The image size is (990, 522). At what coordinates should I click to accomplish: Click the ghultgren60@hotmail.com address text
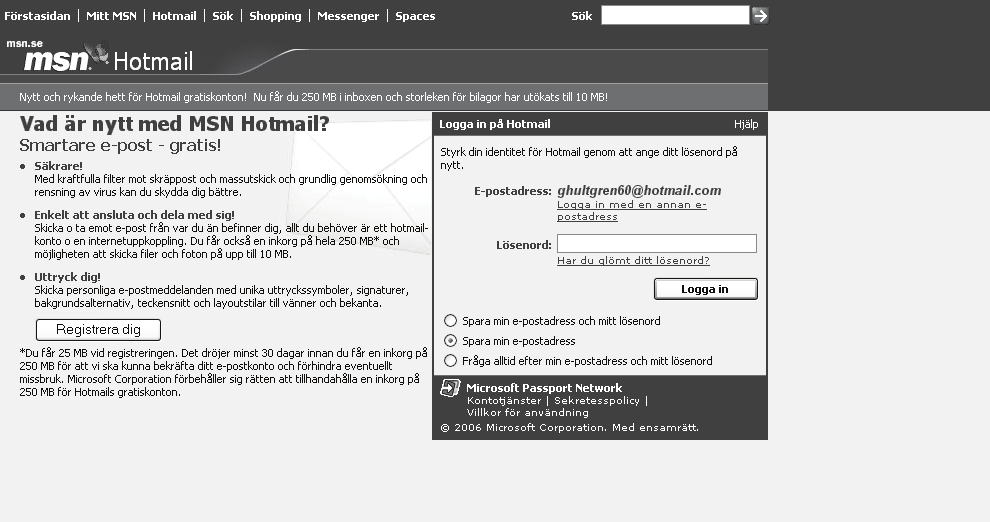(639, 191)
